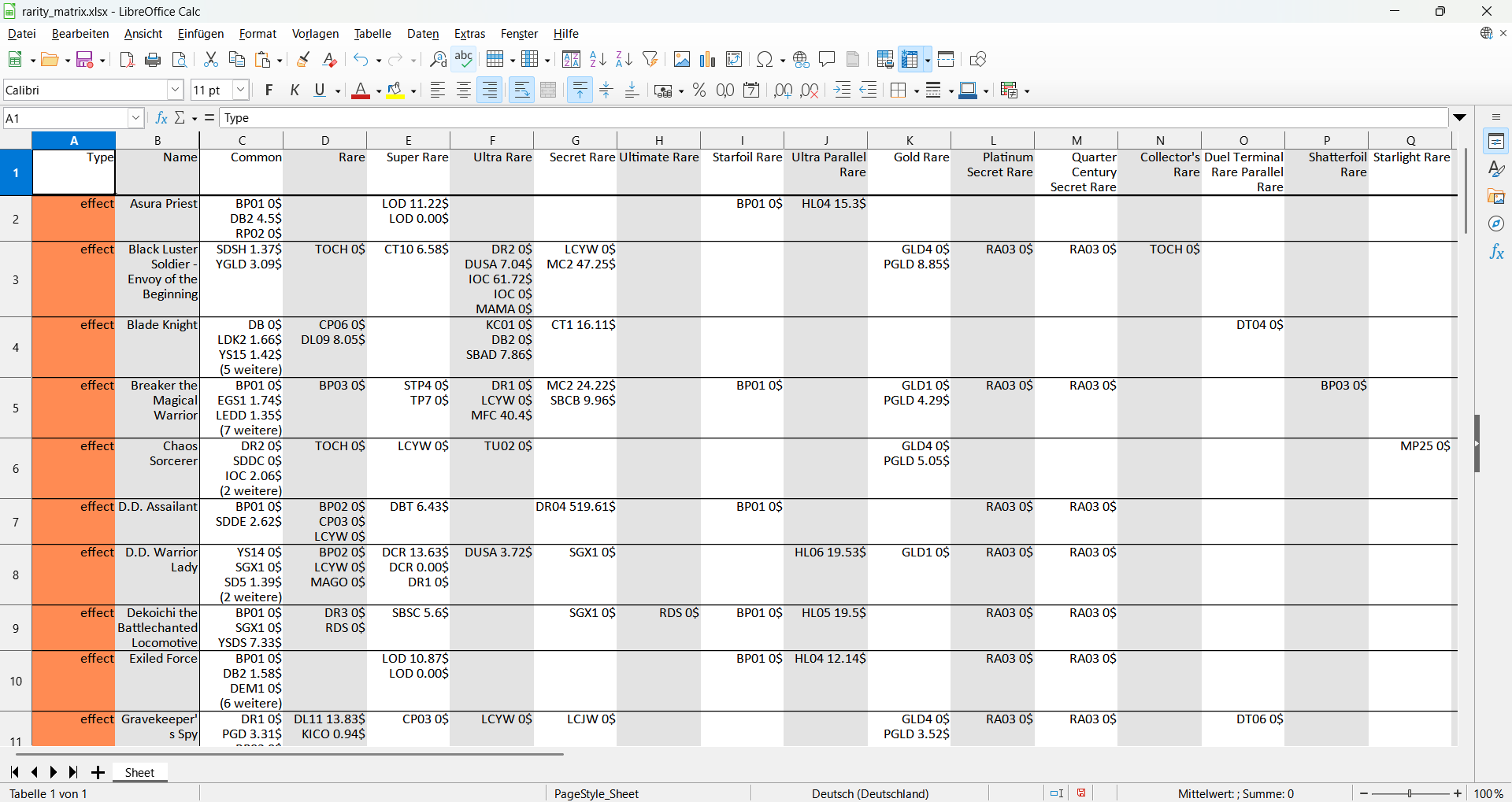Click the Save document icon
Screen dimensions: 1512x802
pos(85,60)
